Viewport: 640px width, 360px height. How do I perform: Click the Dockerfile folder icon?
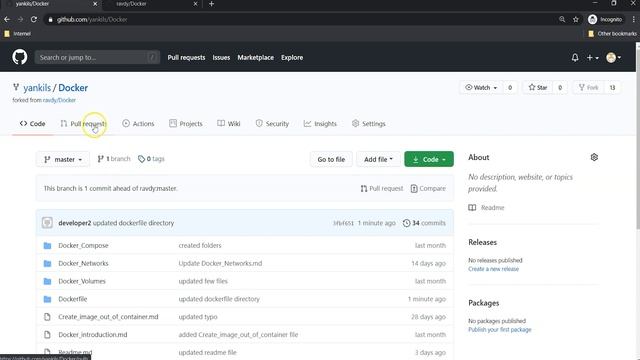coord(47,299)
